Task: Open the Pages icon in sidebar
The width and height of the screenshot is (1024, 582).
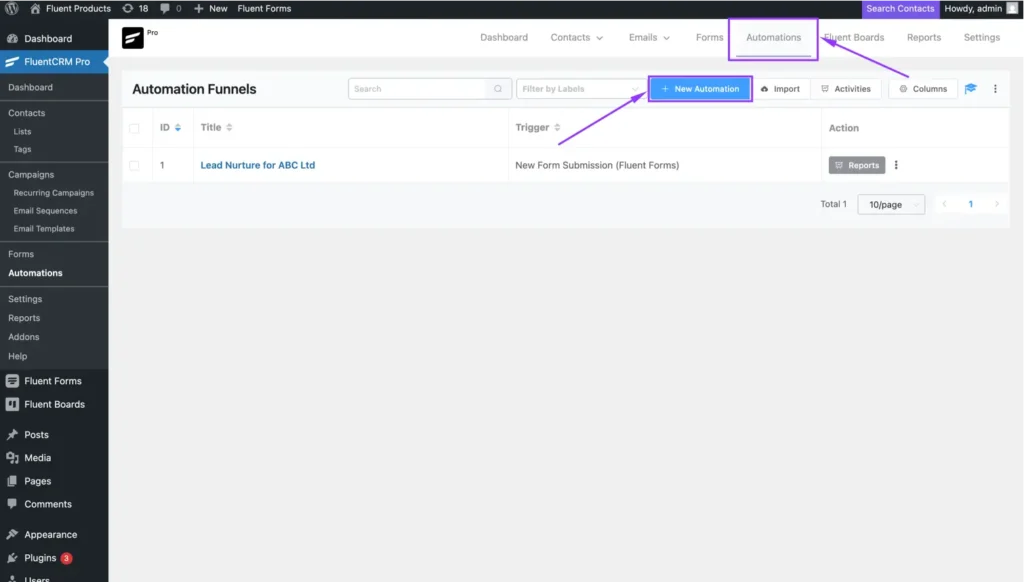Action: click(x=12, y=481)
